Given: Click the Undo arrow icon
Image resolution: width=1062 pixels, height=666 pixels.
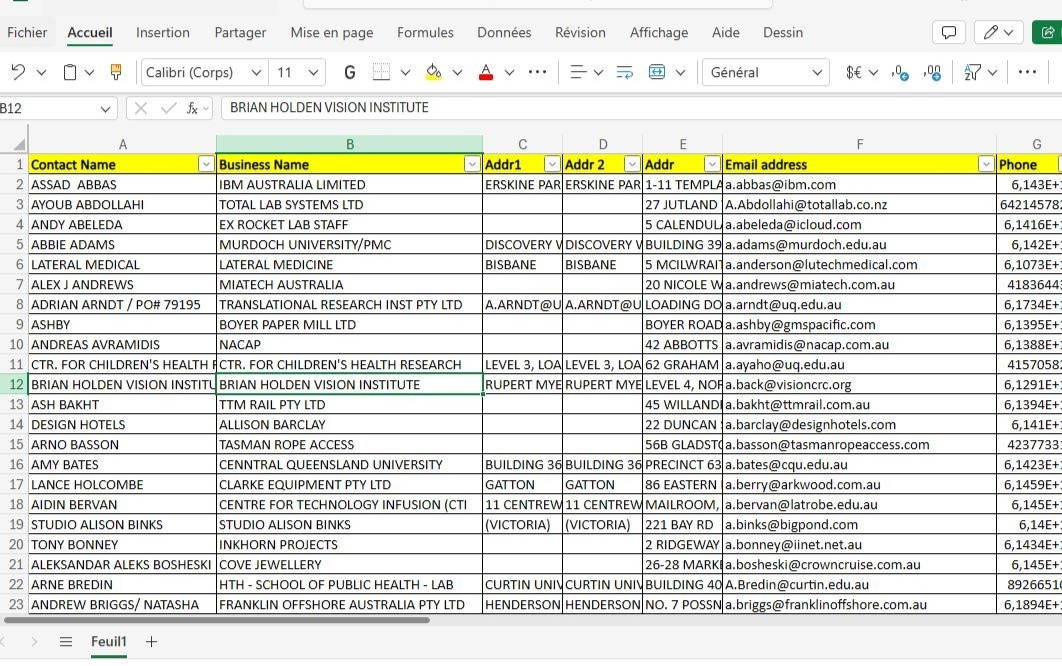Looking at the screenshot, I should tap(18, 72).
